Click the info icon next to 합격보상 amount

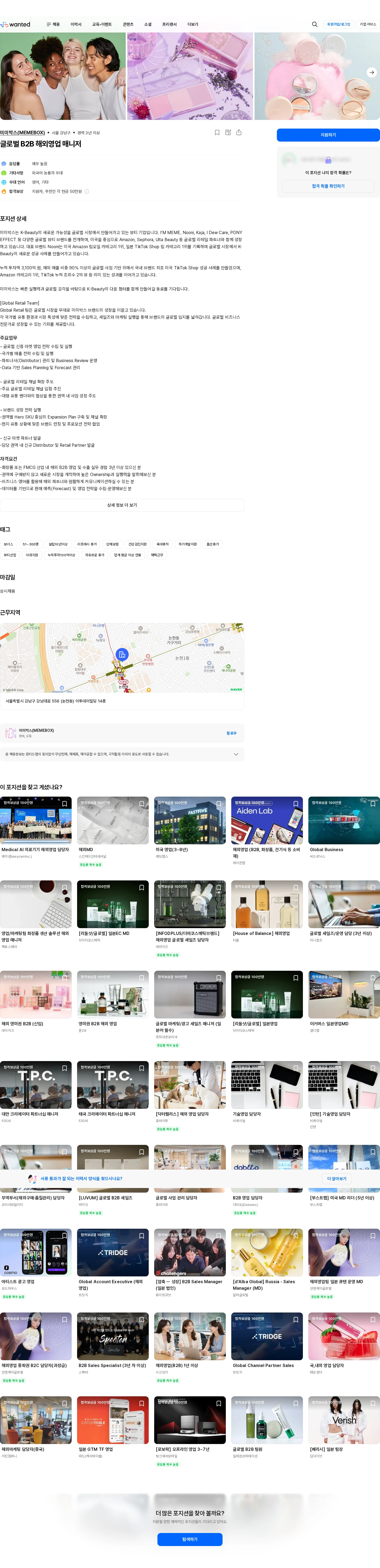coord(87,191)
